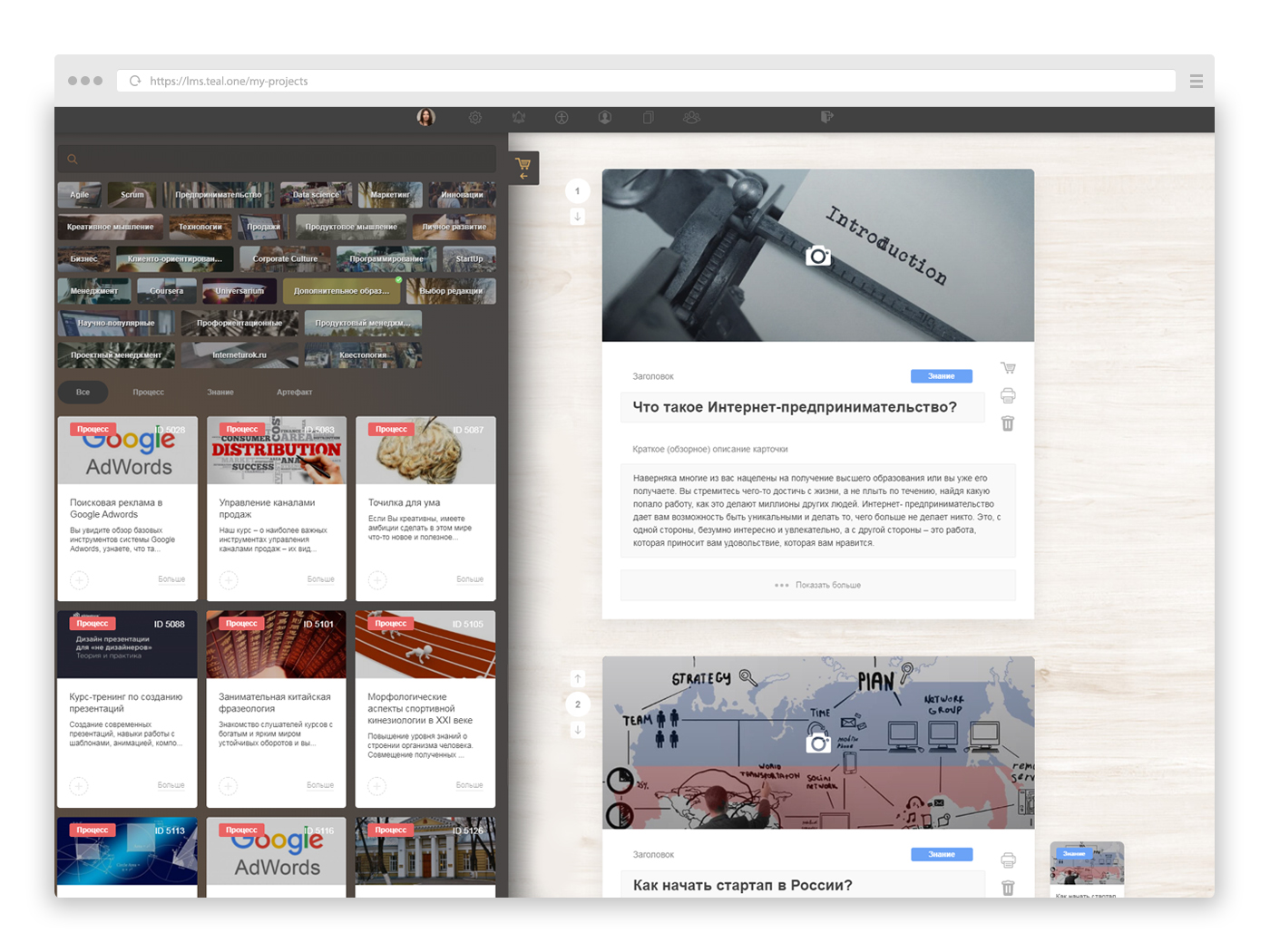Add 'Занимательная китайская фразеология' course
The image size is (1270, 952).
tap(229, 786)
